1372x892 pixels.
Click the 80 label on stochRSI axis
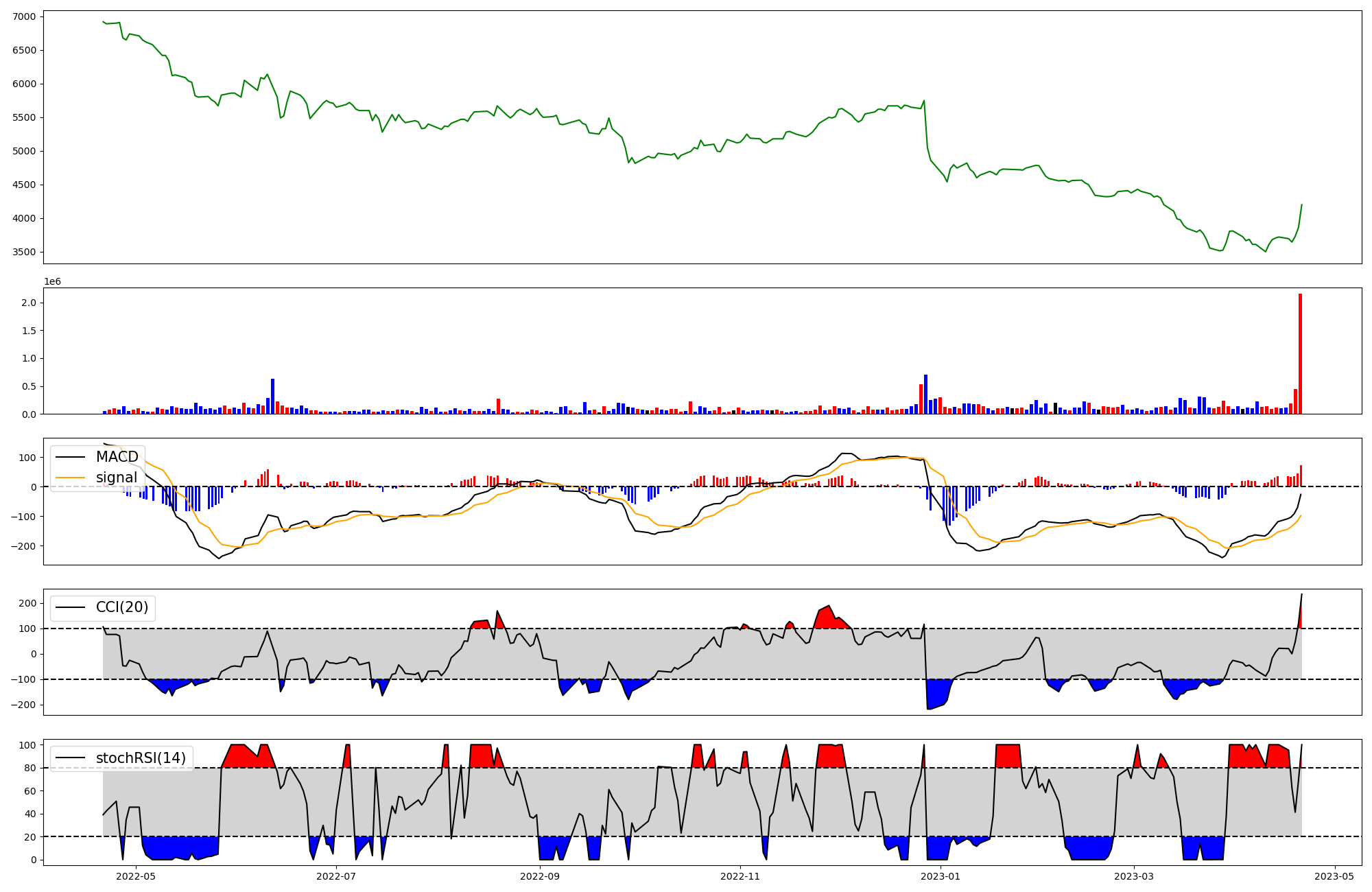[x=29, y=768]
